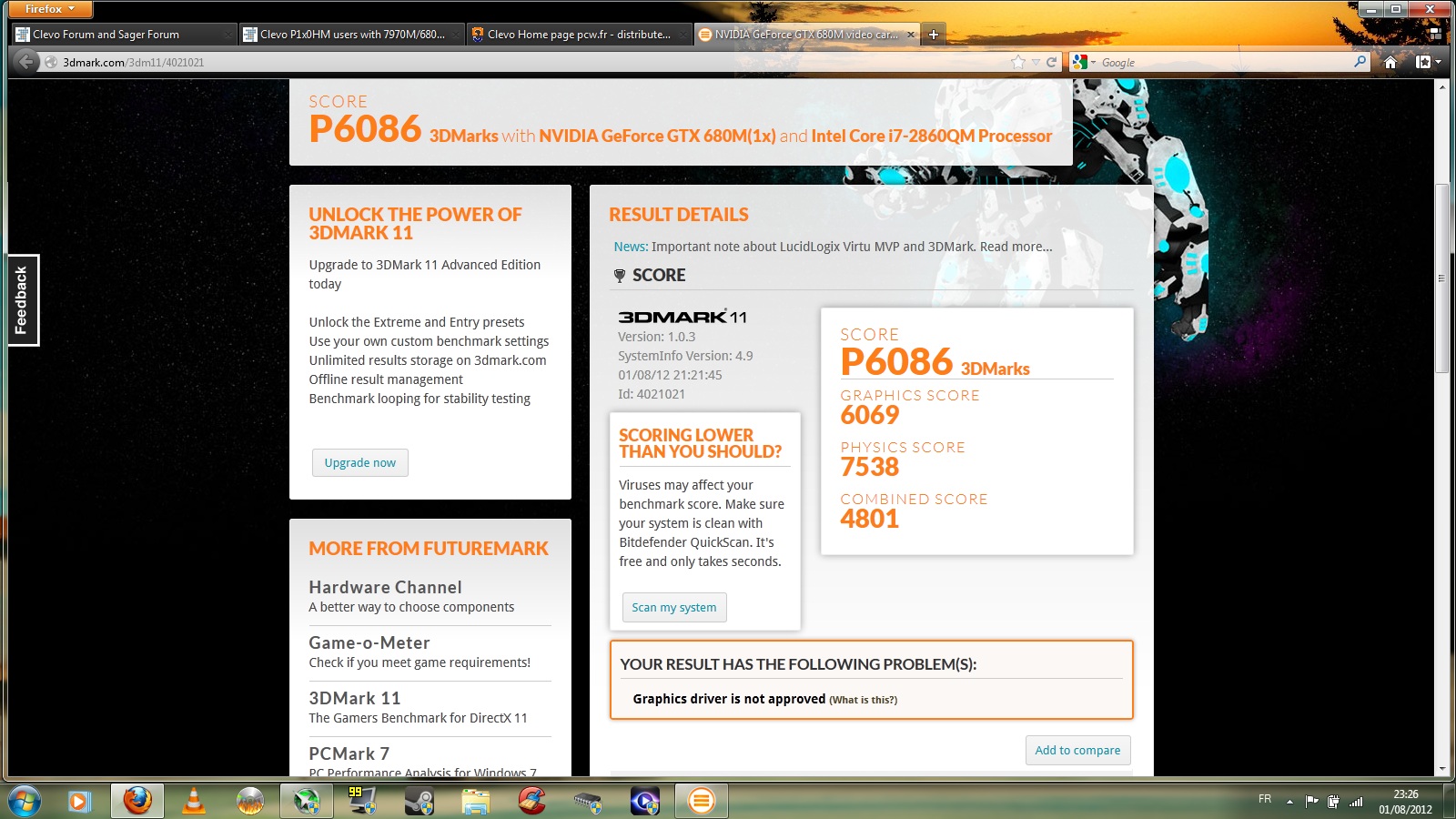Click the Physics Score value 7538
This screenshot has width=1456, height=819.
point(870,467)
